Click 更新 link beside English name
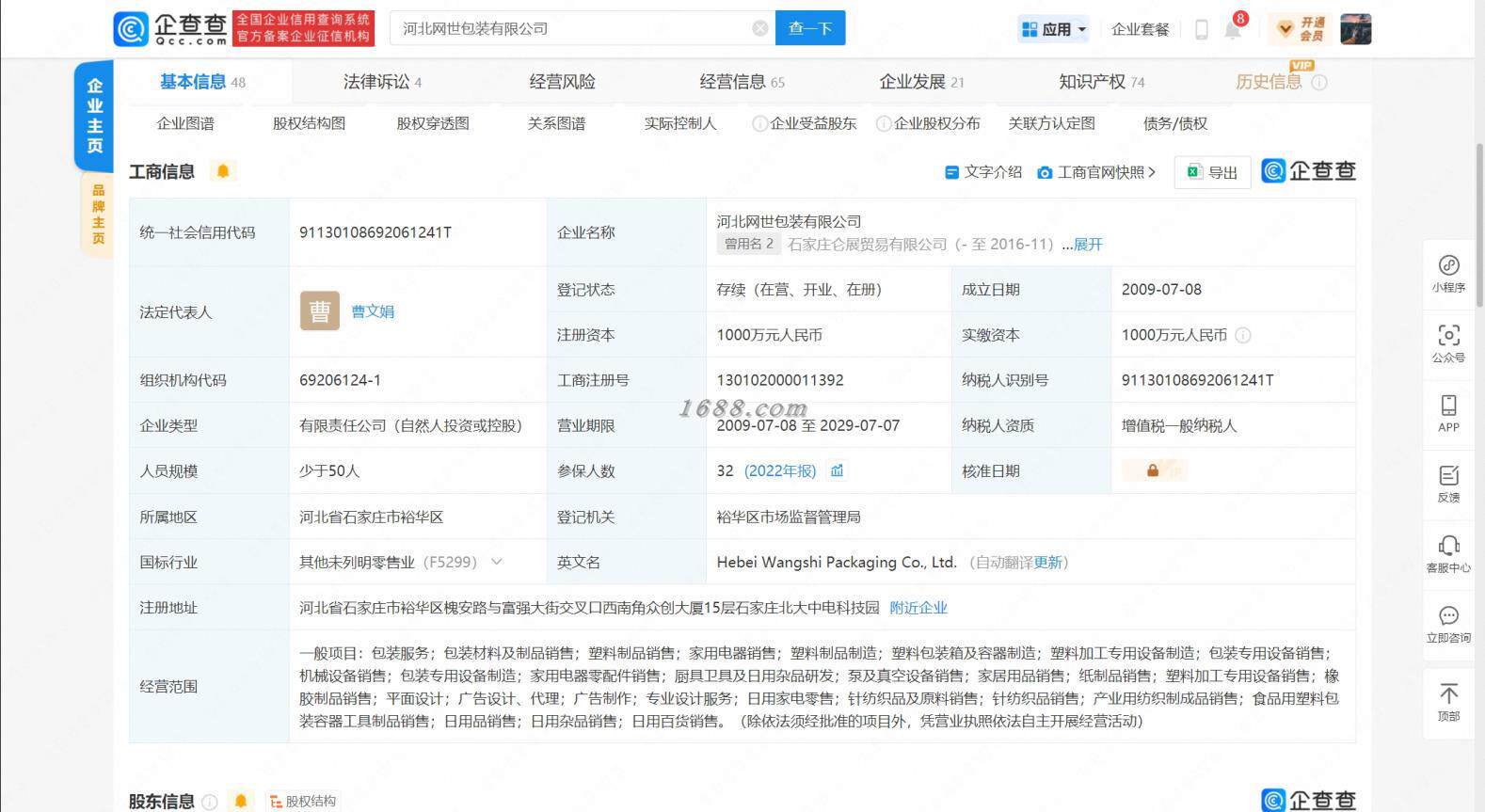 (1048, 563)
